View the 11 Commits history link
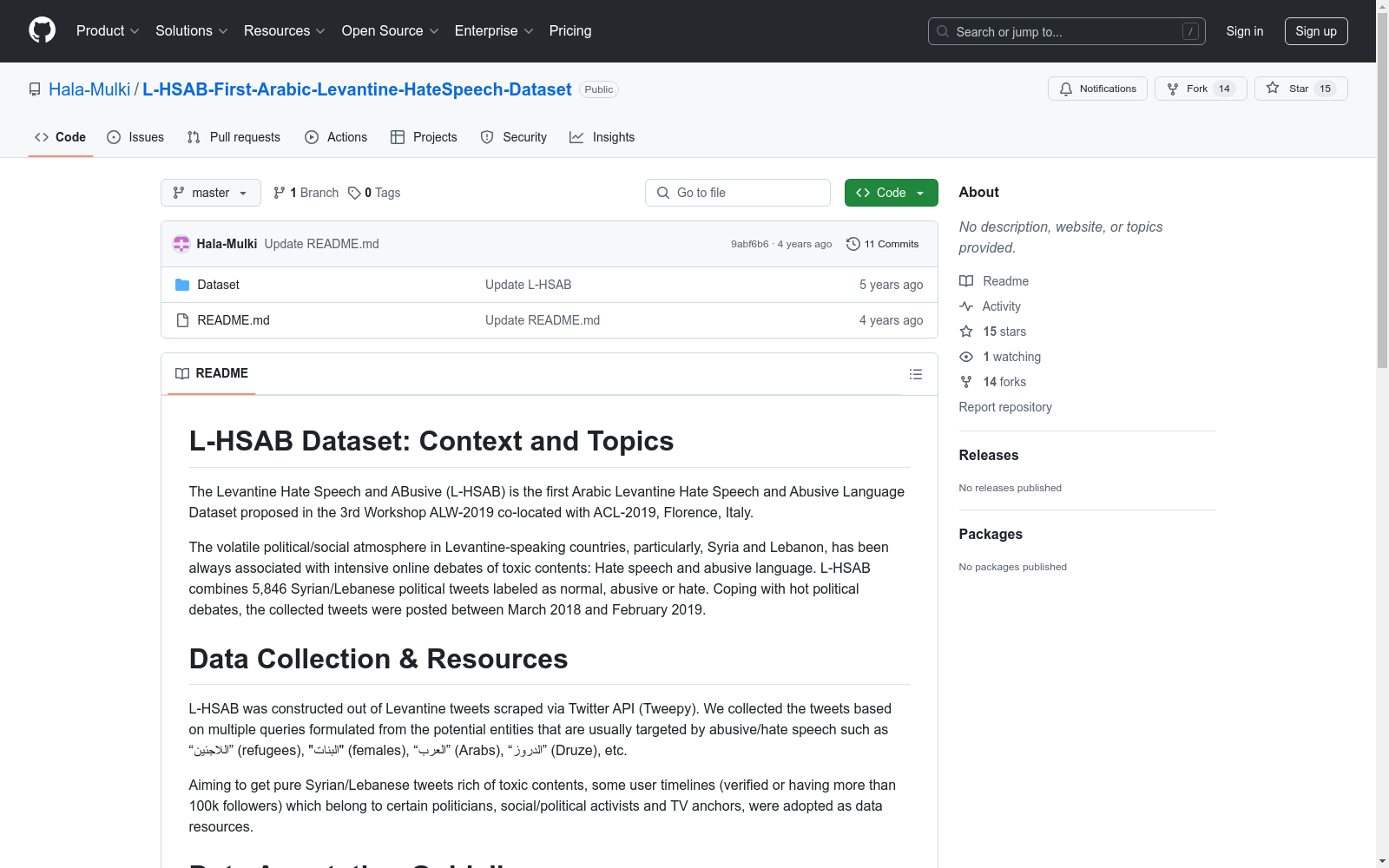 tap(883, 244)
